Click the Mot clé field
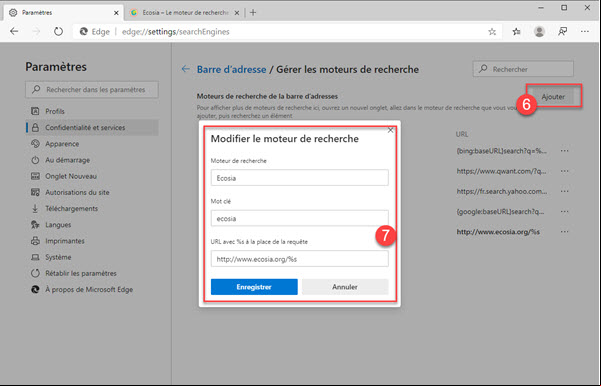601x386 pixels. (299, 218)
